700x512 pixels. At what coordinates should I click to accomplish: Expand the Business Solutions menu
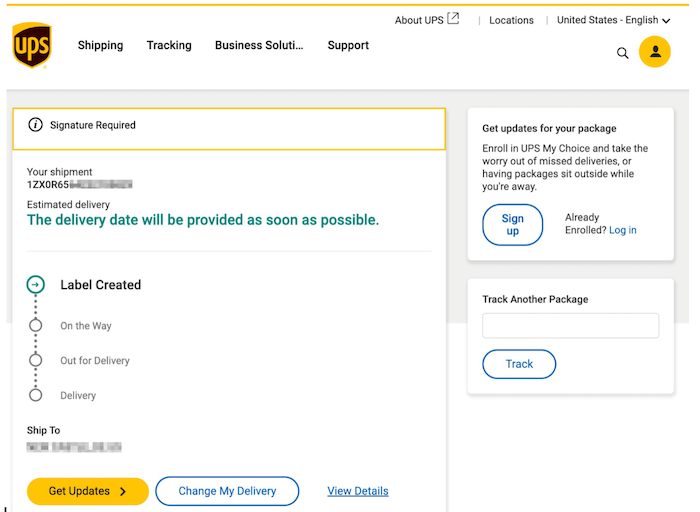pyautogui.click(x=258, y=45)
